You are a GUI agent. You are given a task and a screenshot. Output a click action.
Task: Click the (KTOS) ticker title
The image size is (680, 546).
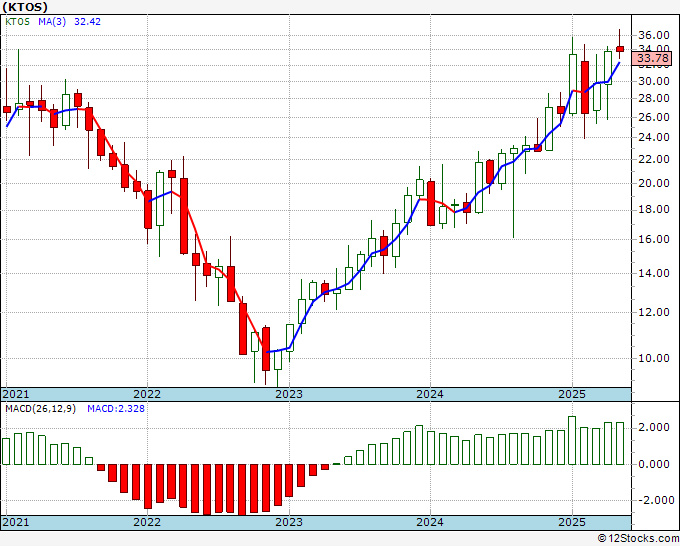[x=25, y=7]
